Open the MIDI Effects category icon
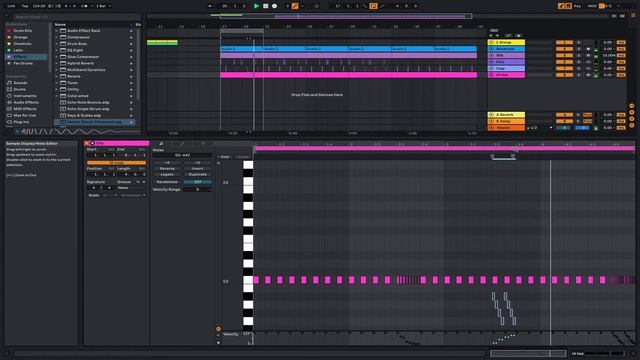Image resolution: width=640 pixels, height=360 pixels. point(9,109)
